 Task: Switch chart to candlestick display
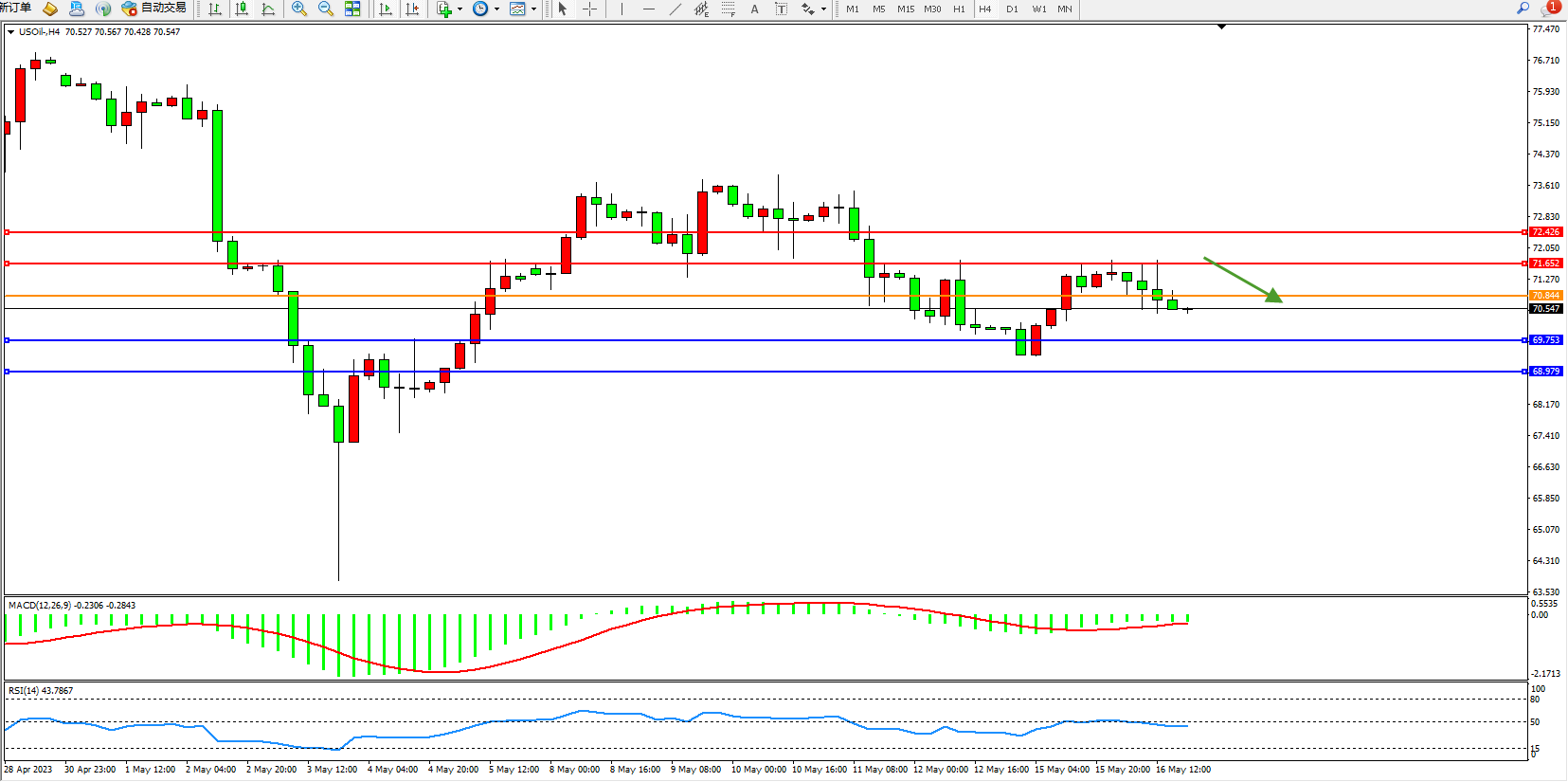242,9
